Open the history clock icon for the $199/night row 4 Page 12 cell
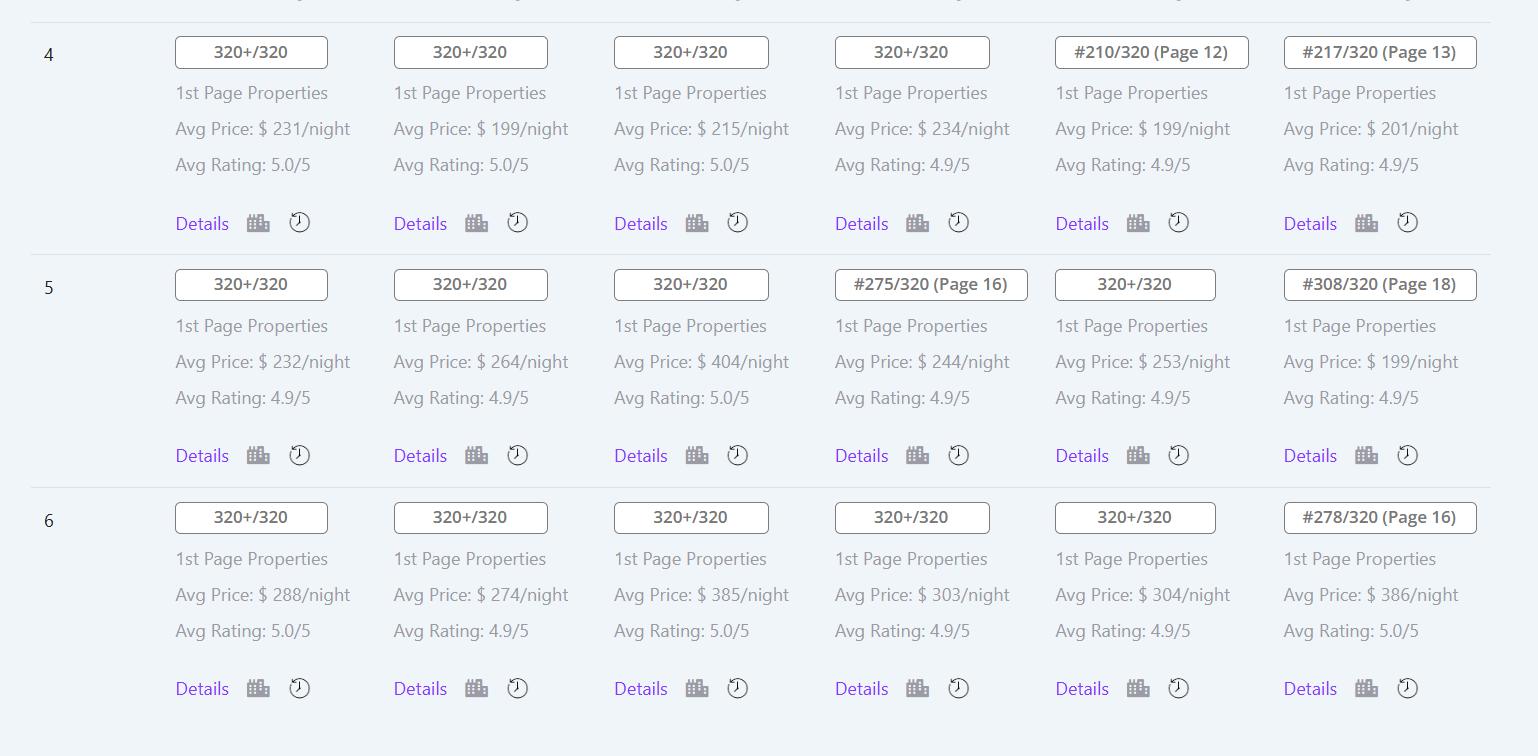This screenshot has height=756, width=1538. click(1179, 223)
